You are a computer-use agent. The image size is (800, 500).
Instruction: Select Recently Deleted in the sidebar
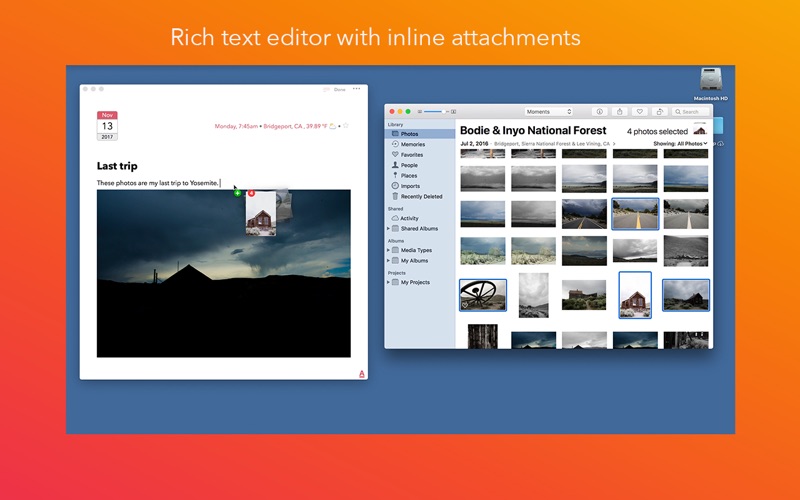click(x=421, y=196)
